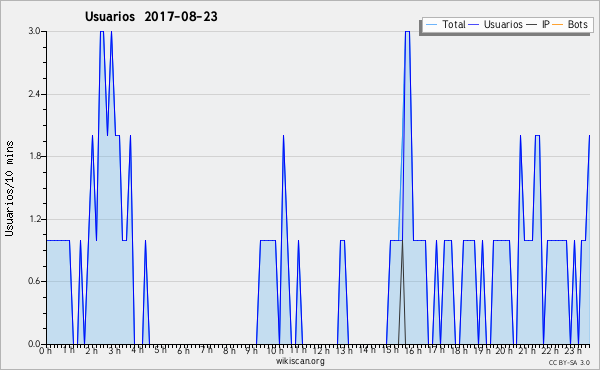This screenshot has height=370, width=600.
Task: Click the '10 h' x-axis label
Action: click(x=275, y=350)
